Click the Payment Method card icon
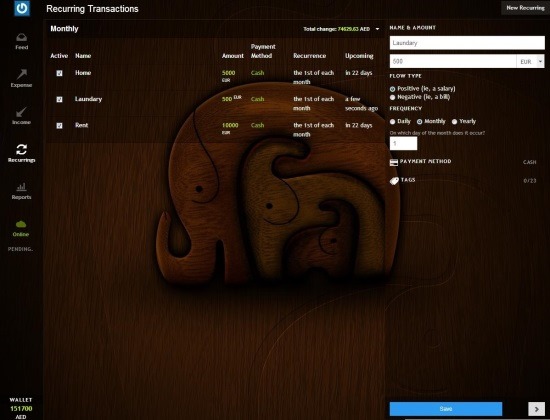550x420 pixels. tap(394, 162)
